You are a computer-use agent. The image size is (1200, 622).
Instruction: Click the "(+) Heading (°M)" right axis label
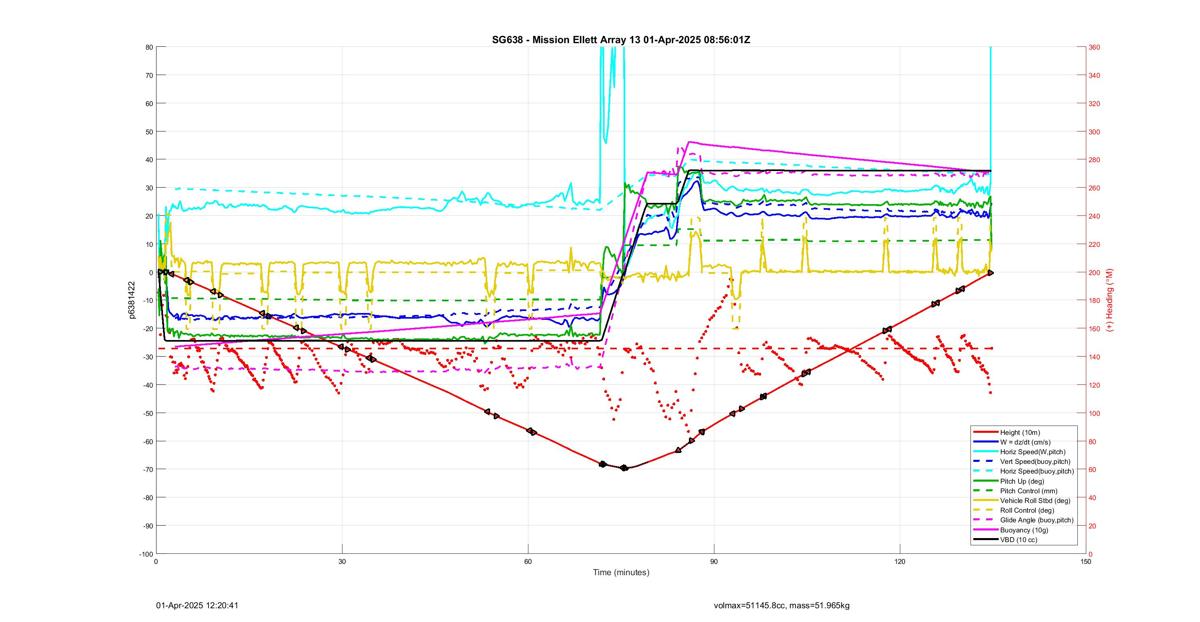tap(1110, 300)
